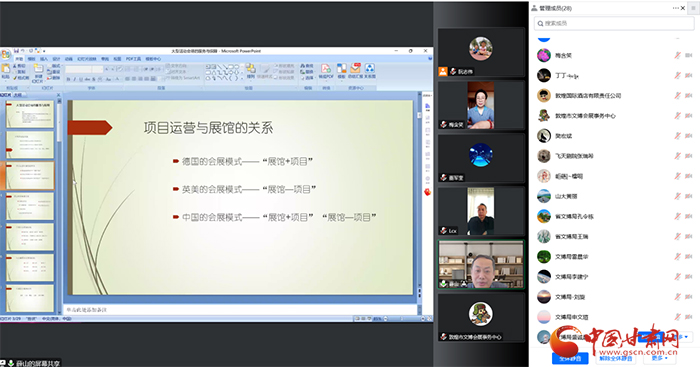Click the Office button orb
This screenshot has width=700, height=367.
[5, 55]
